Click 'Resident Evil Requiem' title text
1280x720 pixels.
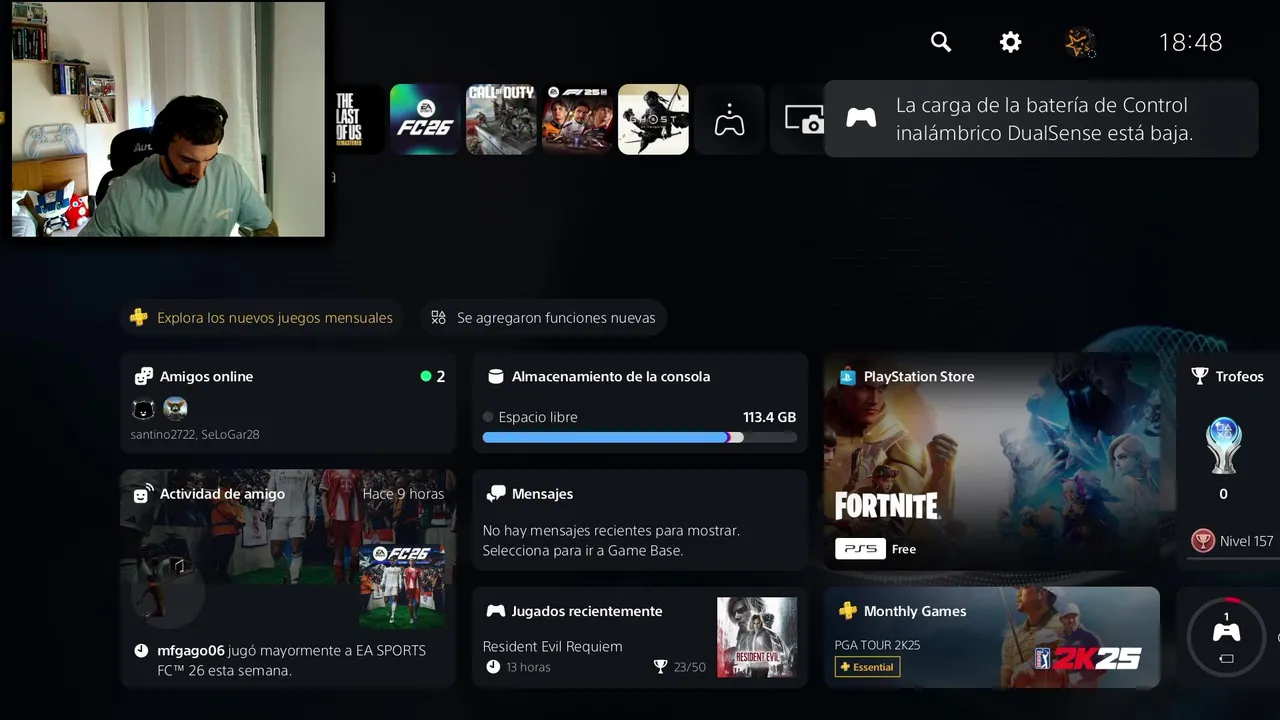(x=552, y=647)
